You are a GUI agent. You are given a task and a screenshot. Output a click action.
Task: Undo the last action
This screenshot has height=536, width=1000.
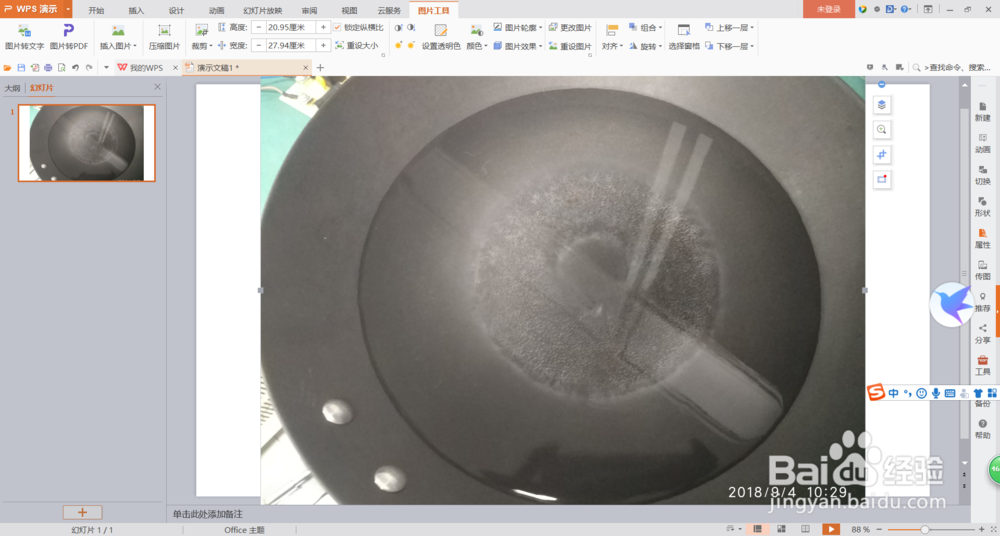pyautogui.click(x=75, y=68)
